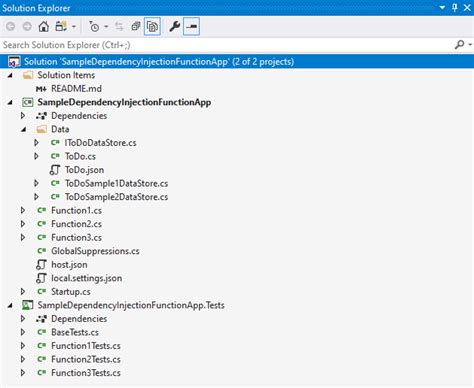Click the test project icon of SampleDependencyInjectionFunctionApp.Tests

[x=28, y=305]
